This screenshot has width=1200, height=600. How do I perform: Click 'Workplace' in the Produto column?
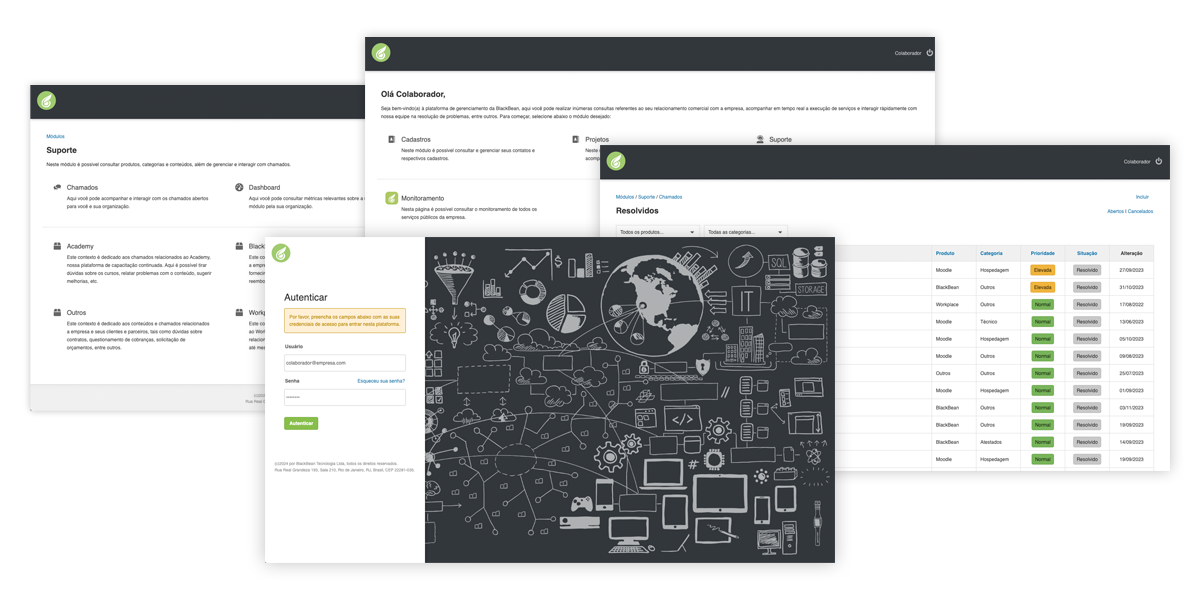(947, 304)
